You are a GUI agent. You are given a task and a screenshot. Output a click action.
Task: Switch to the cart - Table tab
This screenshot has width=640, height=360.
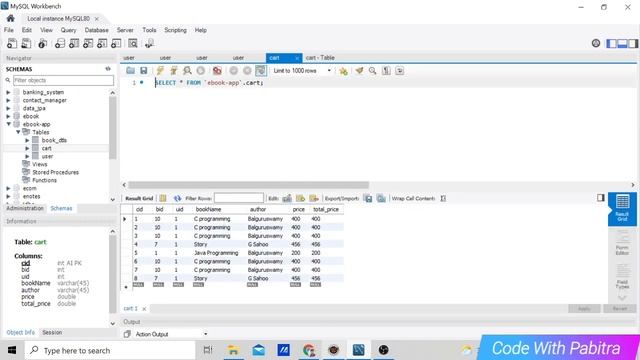pos(320,58)
